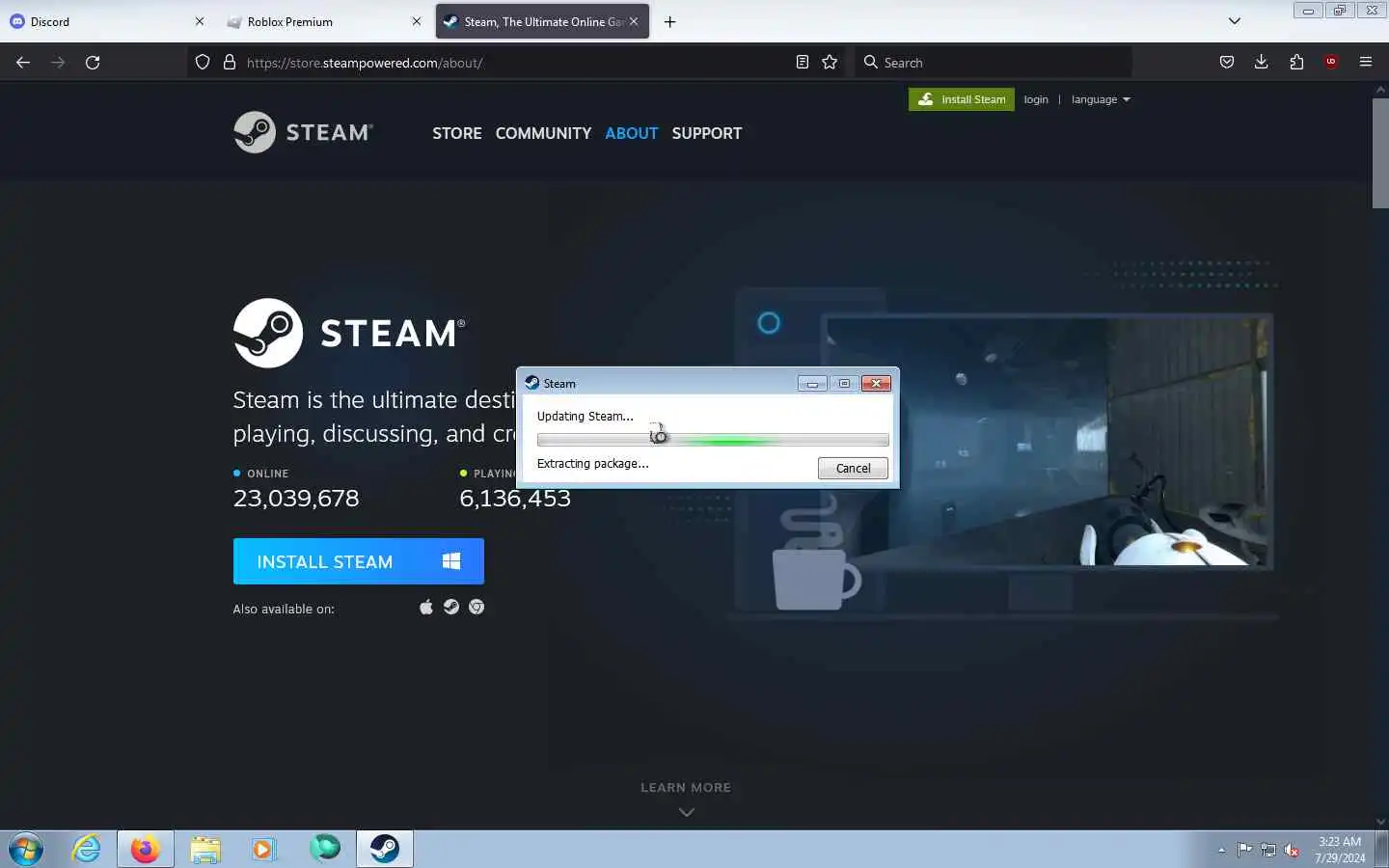Click the playing count 6,136,453
Image resolution: width=1389 pixels, height=868 pixels.
tap(515, 499)
